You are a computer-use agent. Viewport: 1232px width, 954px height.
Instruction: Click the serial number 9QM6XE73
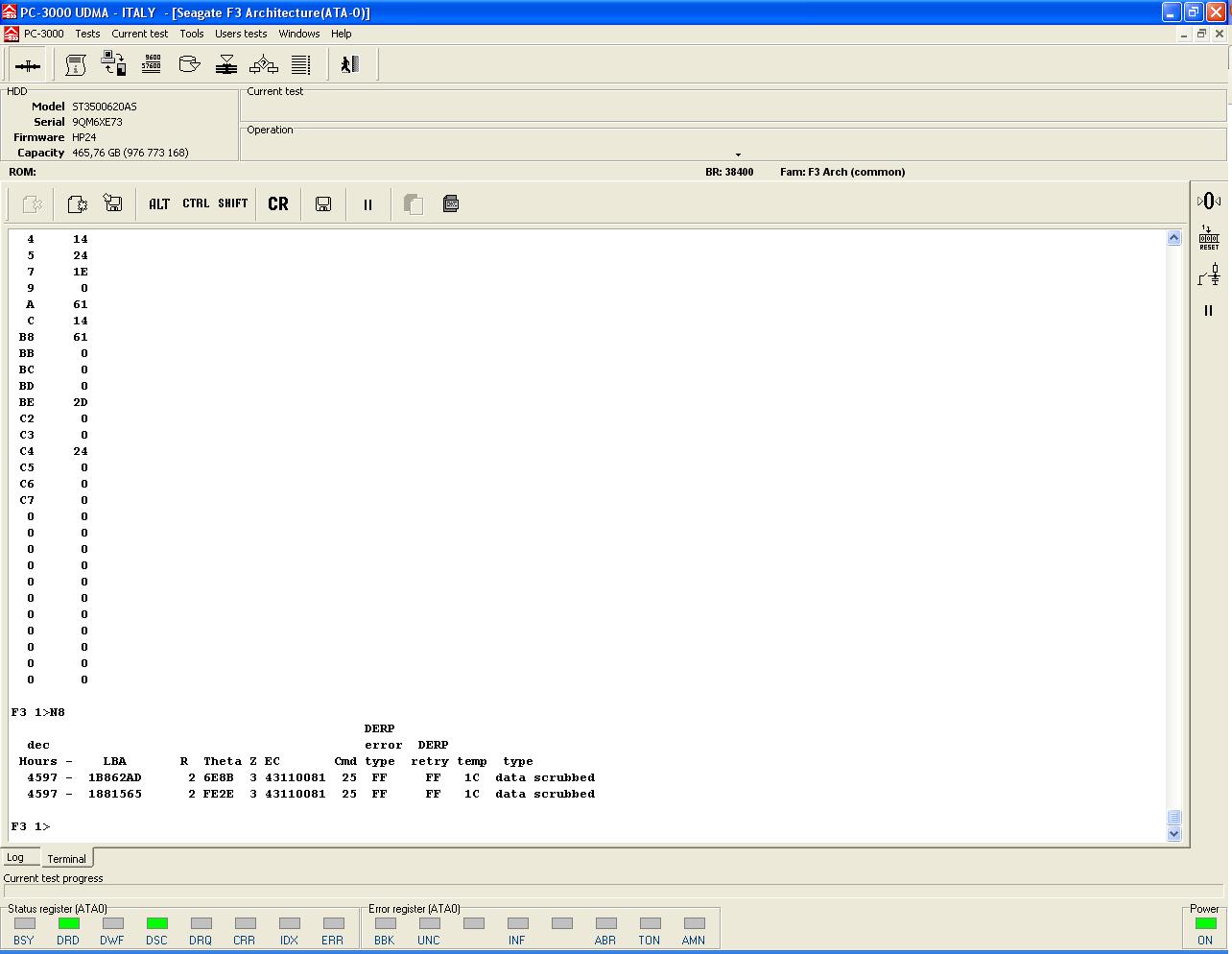coord(97,122)
